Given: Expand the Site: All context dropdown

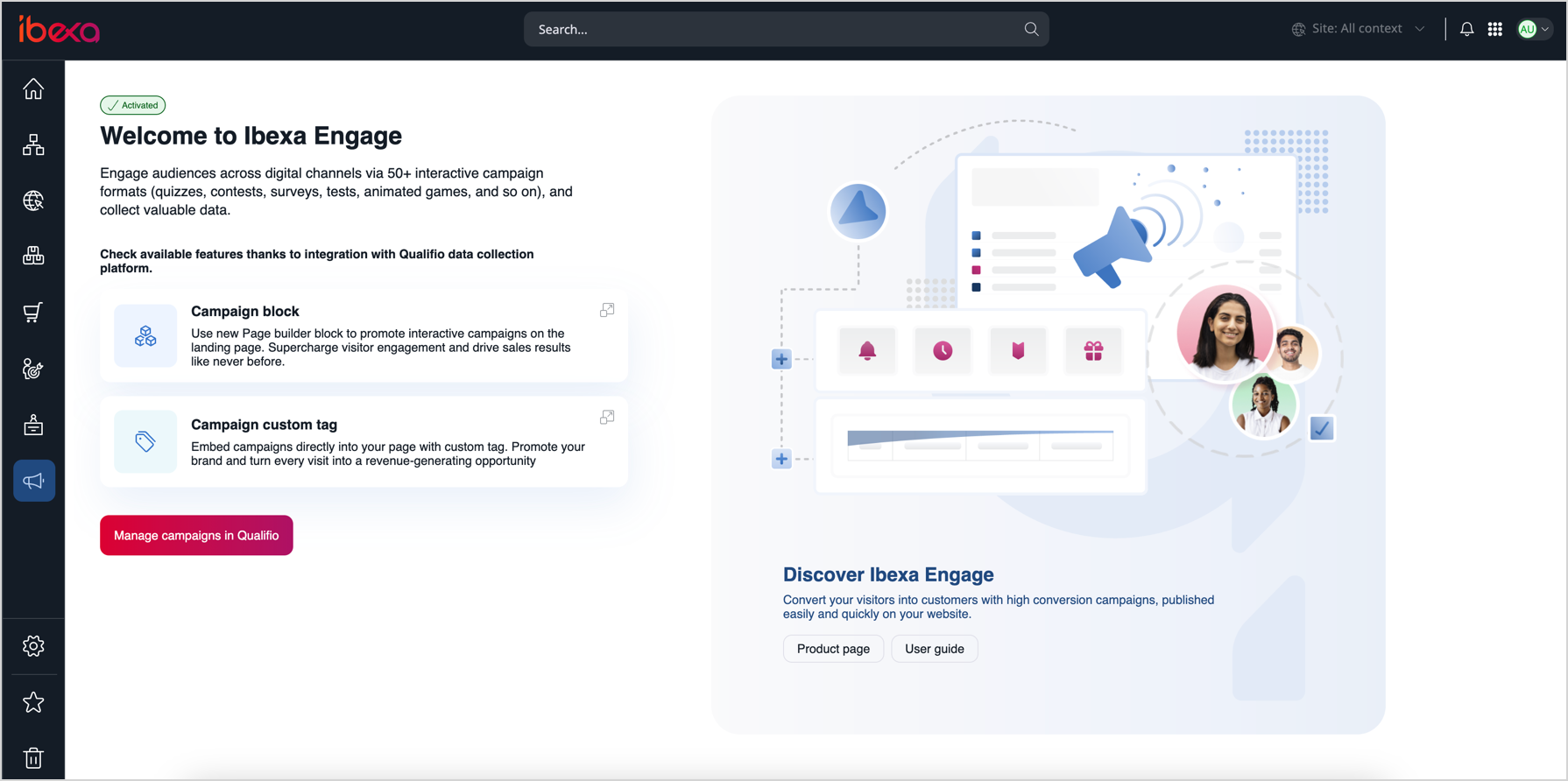Looking at the screenshot, I should [x=1359, y=29].
